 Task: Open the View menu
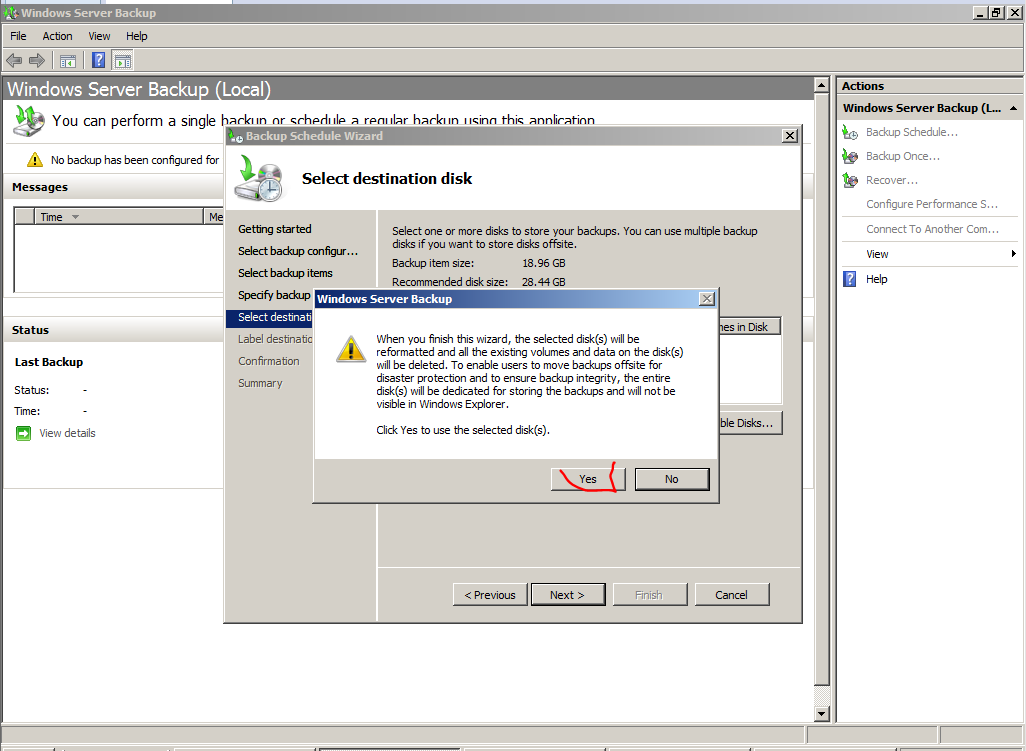pyautogui.click(x=99, y=36)
